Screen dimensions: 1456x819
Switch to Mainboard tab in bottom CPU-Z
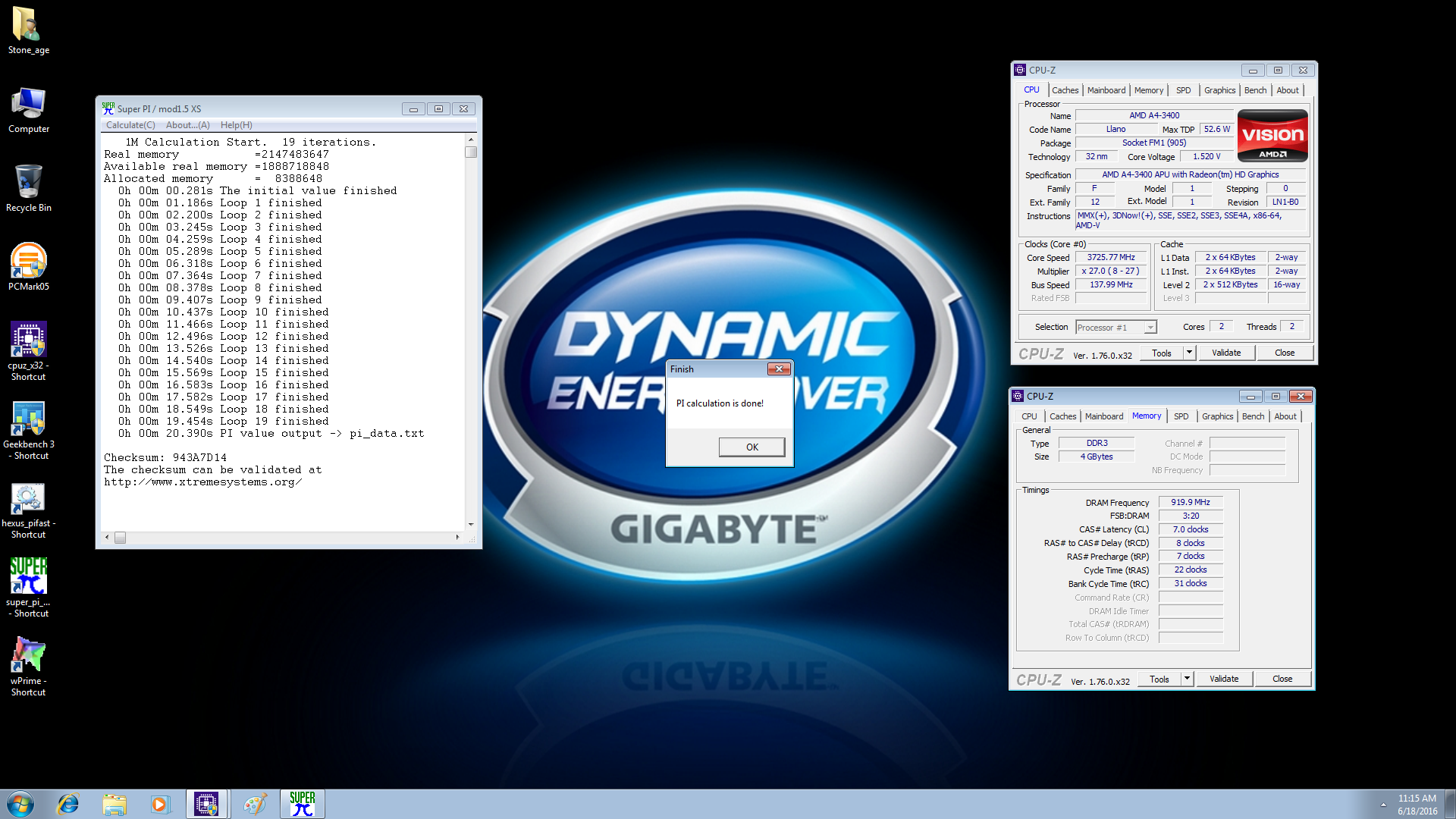coord(1104,416)
